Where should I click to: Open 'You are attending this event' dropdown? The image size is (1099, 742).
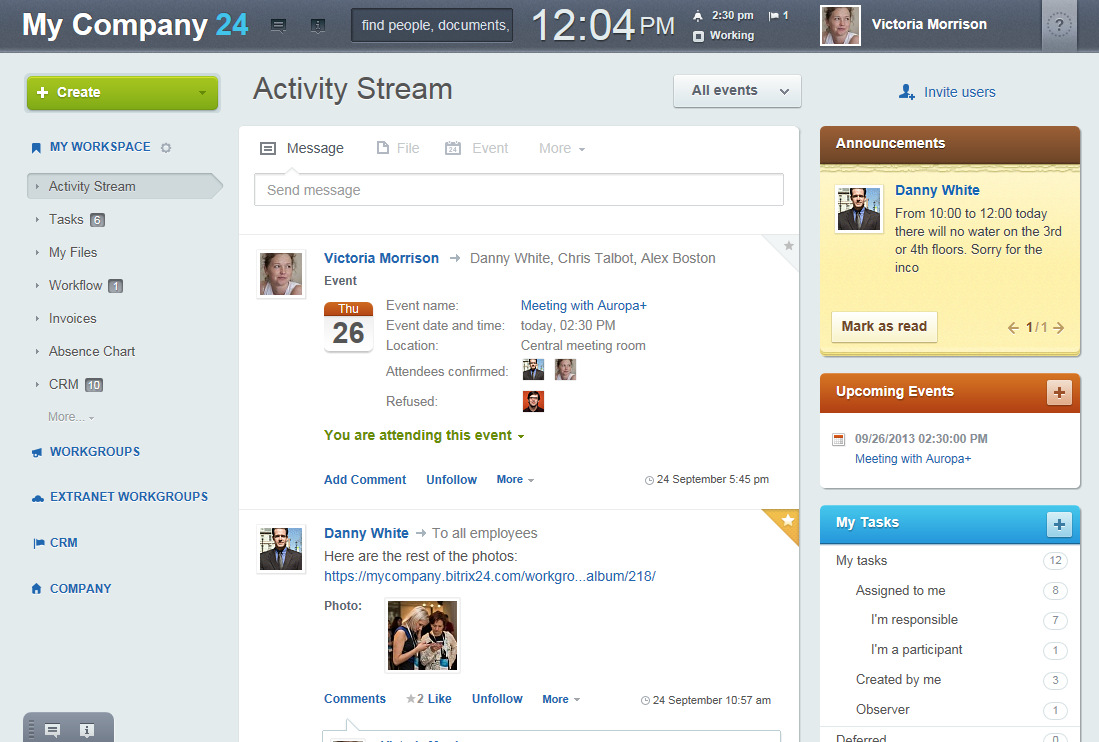(424, 436)
